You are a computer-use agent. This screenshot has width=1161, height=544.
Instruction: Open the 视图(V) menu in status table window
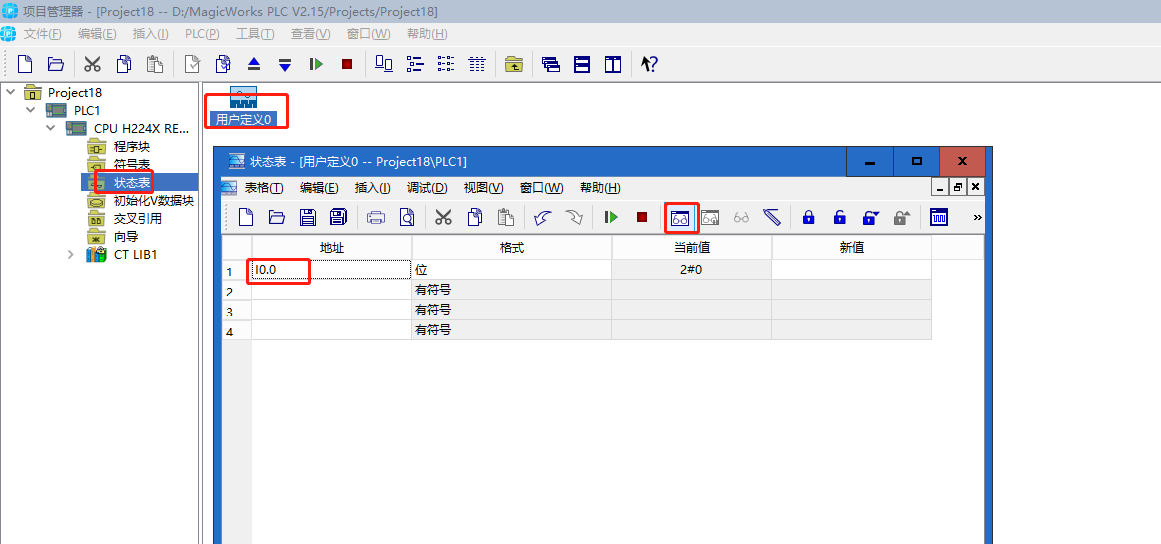(484, 188)
